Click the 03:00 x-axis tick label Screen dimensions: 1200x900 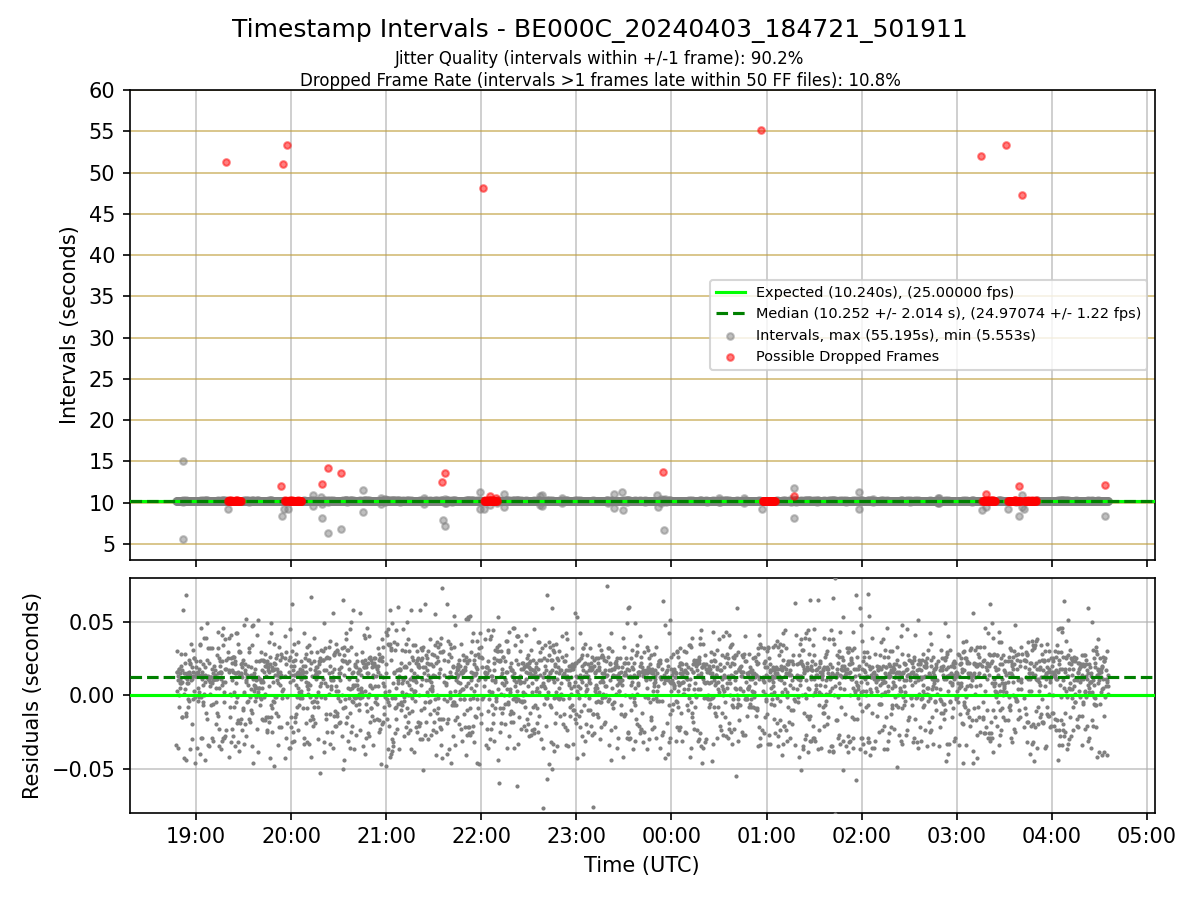957,834
